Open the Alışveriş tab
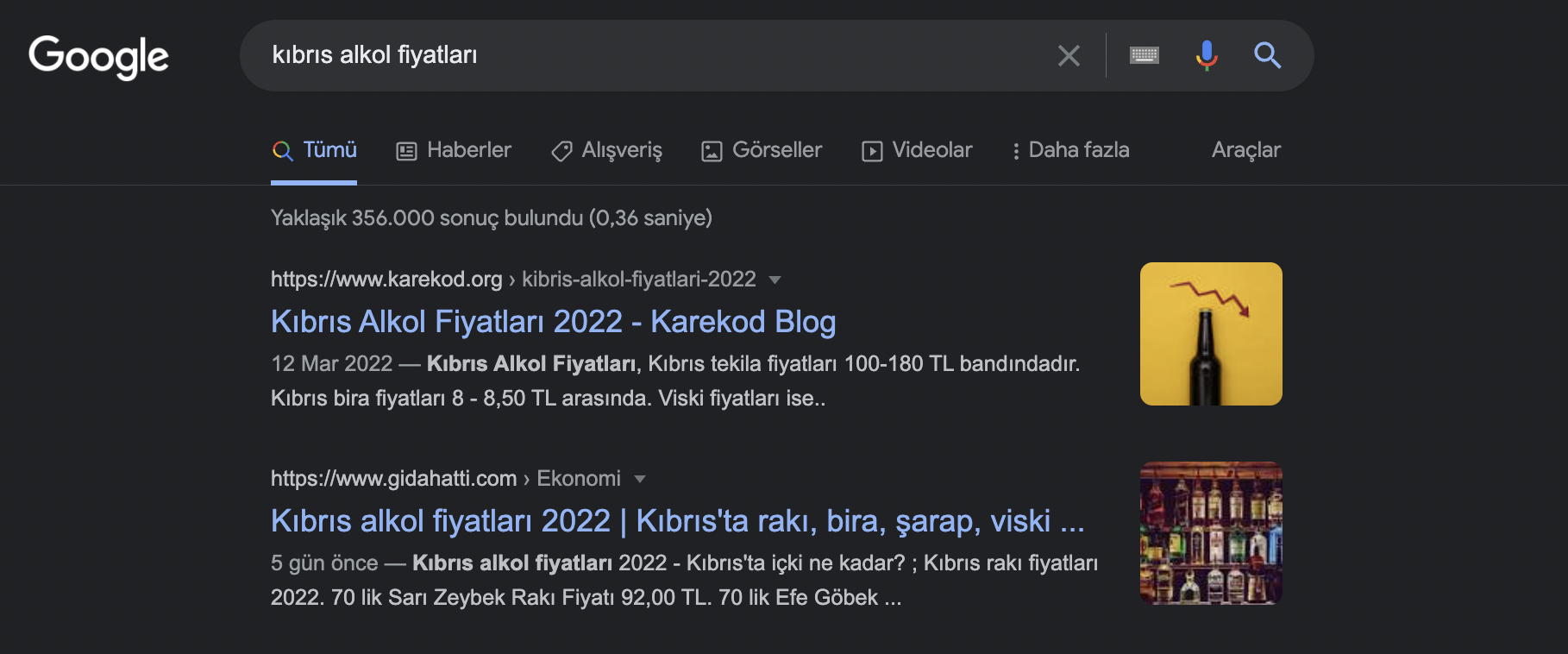 click(606, 150)
